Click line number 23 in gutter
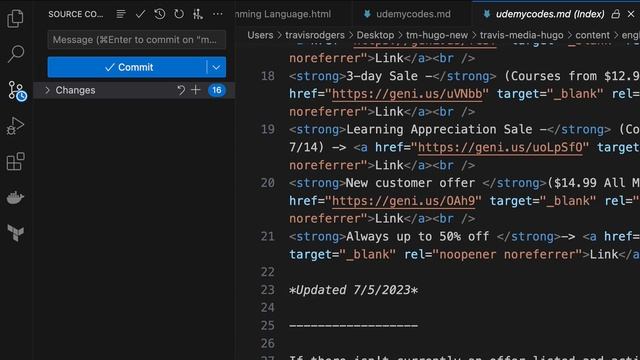640x360 pixels. tap(268, 290)
